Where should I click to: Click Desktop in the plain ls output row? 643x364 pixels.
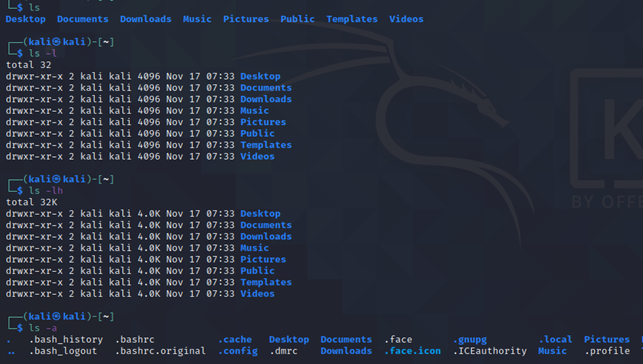coord(25,19)
